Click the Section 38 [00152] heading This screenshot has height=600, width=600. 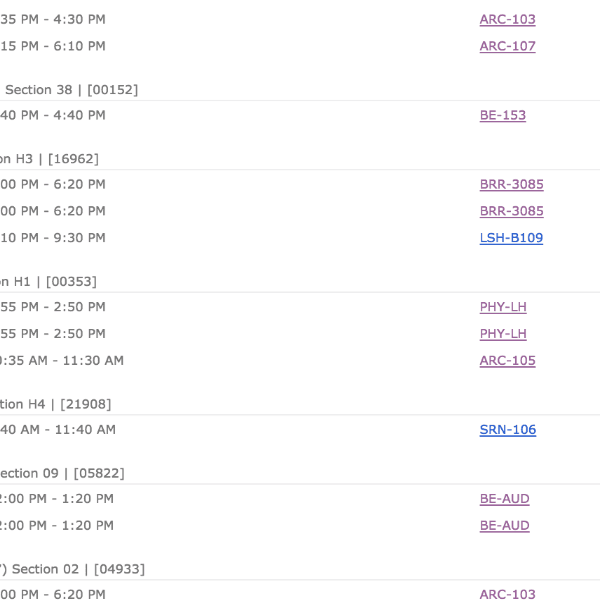coord(70,90)
